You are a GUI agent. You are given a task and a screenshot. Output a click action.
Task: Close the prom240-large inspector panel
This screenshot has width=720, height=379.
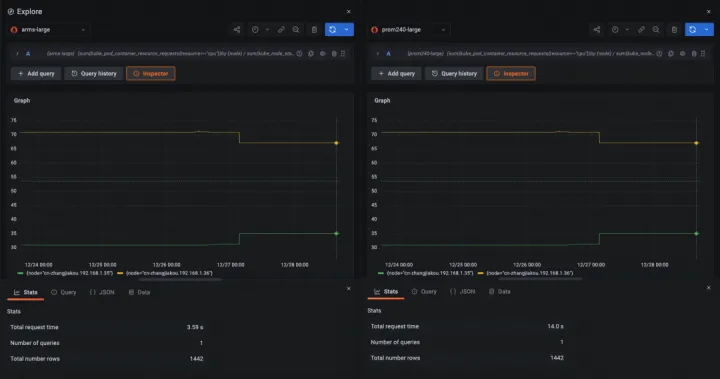[x=709, y=288]
